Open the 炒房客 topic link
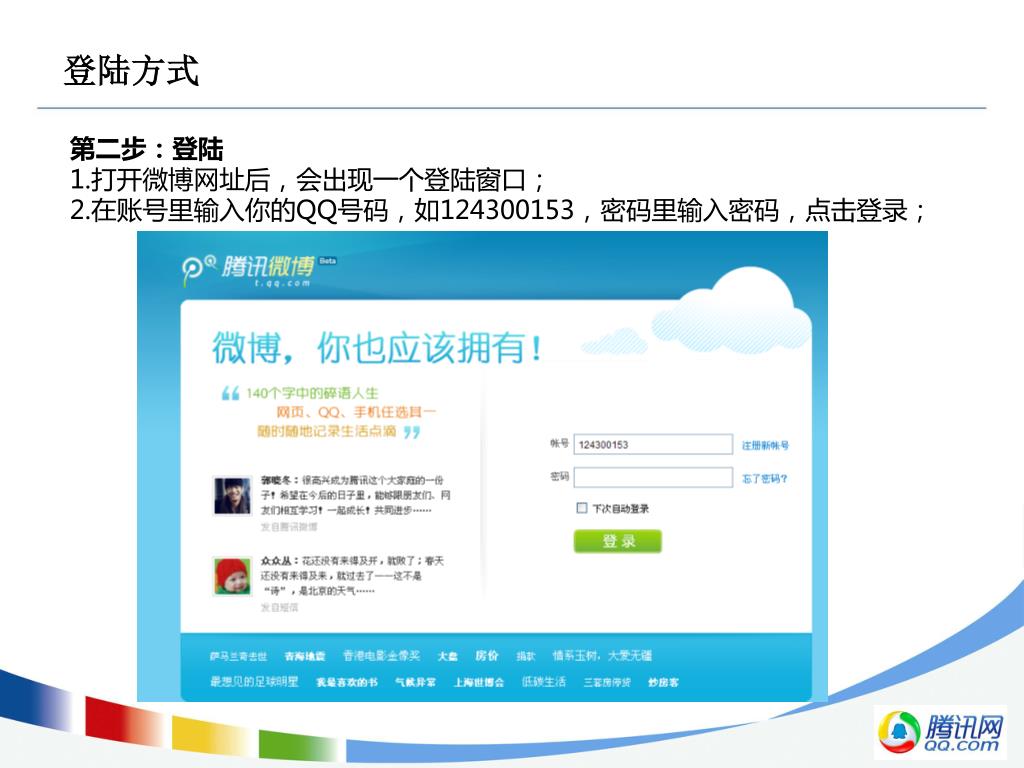Viewport: 1024px width, 768px height. pyautogui.click(x=664, y=682)
